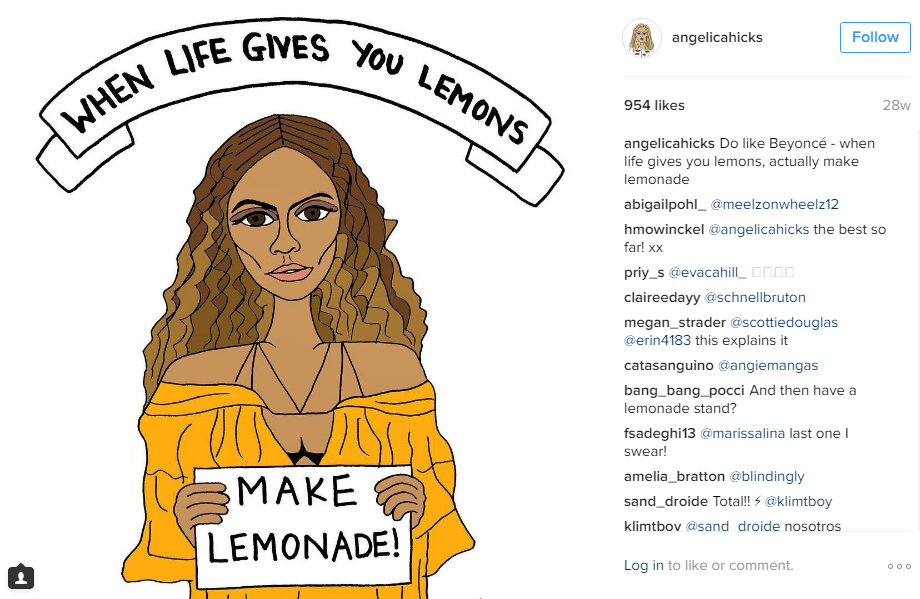This screenshot has height=599, width=920.
Task: Open the @erin4183 mention
Action: [x=657, y=340]
